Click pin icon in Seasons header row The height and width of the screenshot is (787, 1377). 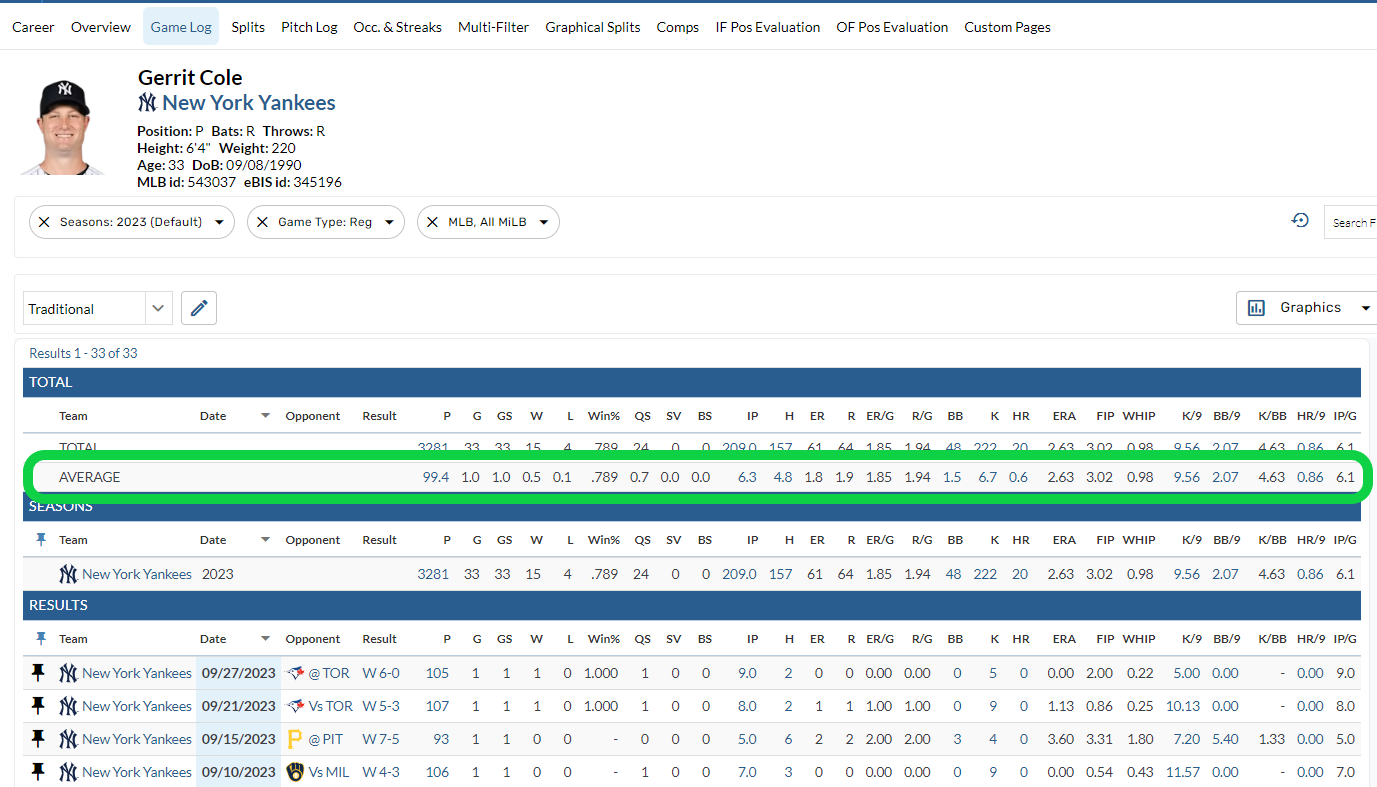point(41,540)
